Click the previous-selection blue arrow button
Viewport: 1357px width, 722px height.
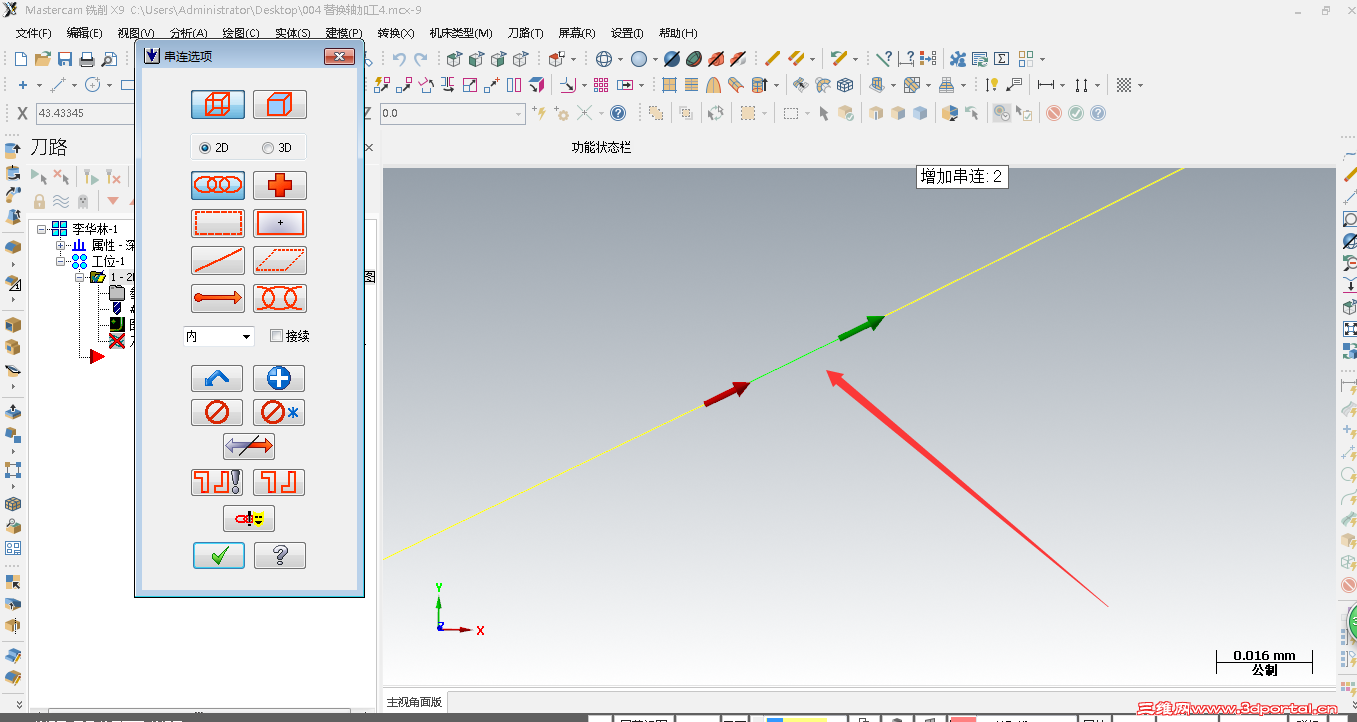217,379
